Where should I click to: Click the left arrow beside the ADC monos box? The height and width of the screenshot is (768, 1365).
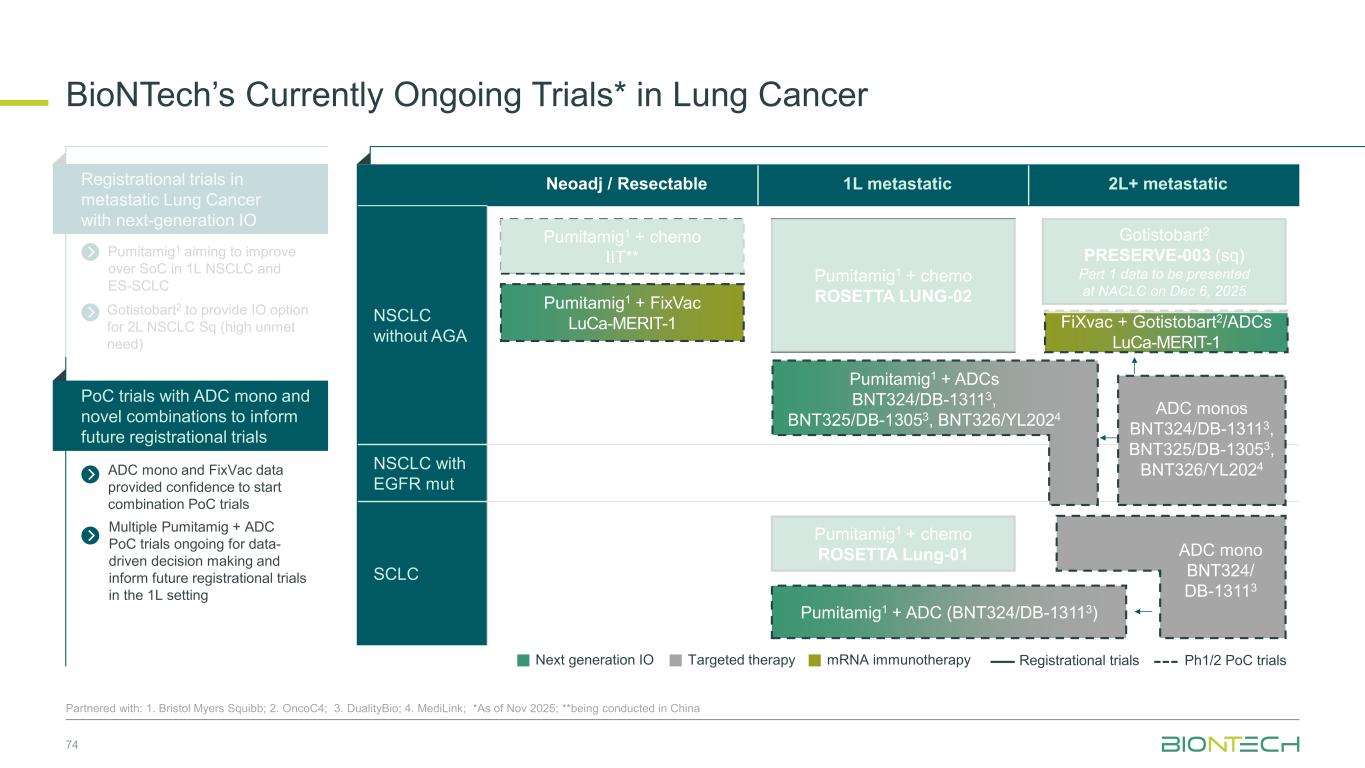click(x=1106, y=438)
